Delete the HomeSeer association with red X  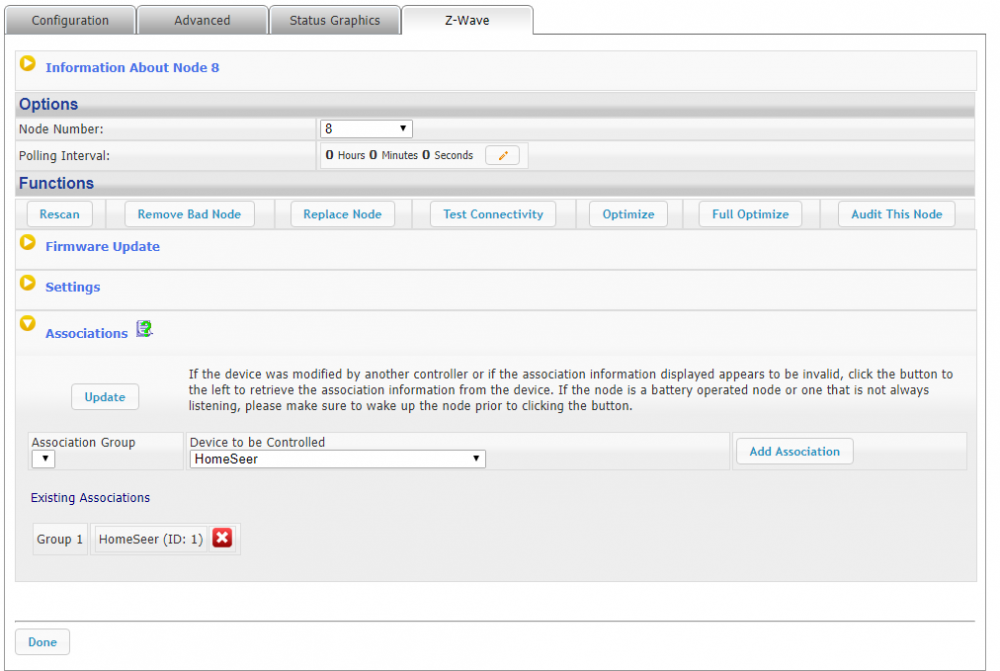click(222, 538)
